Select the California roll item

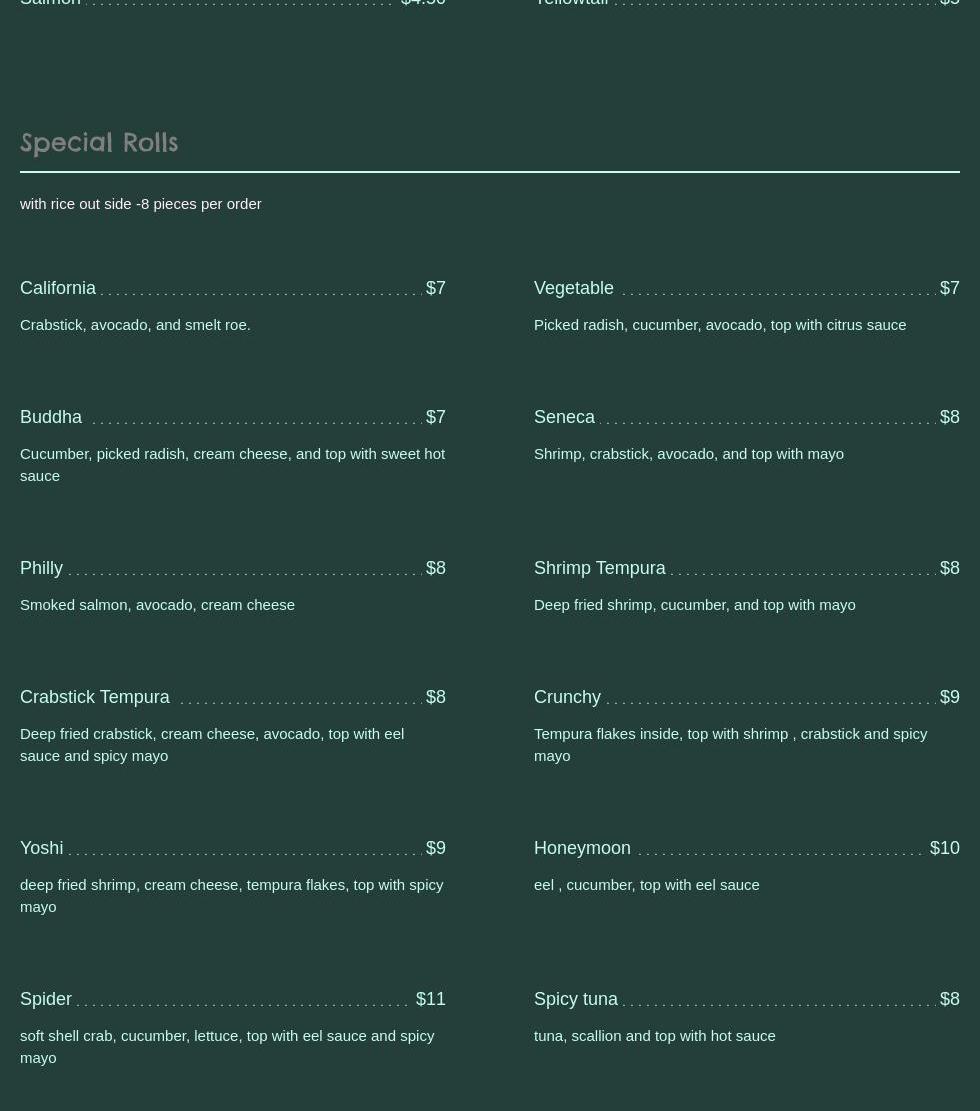coord(58,288)
